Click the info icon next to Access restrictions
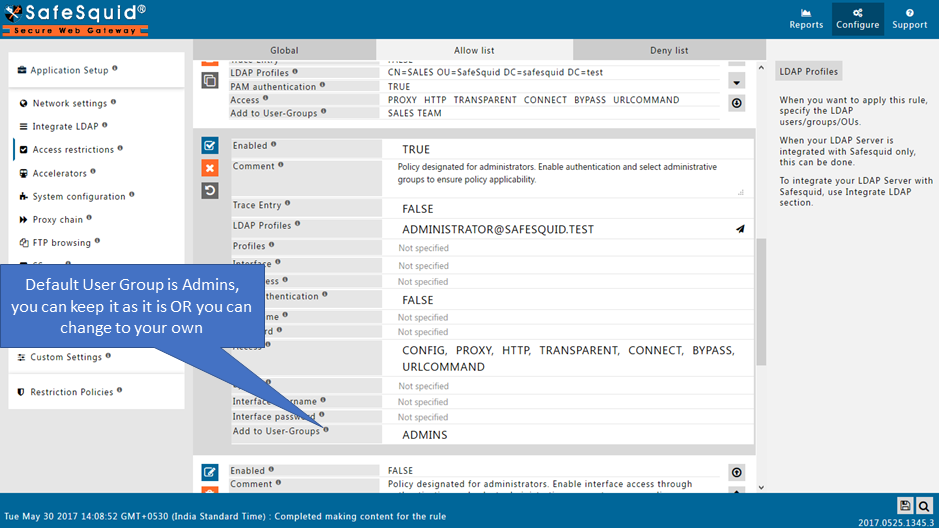939x528 pixels. click(120, 148)
